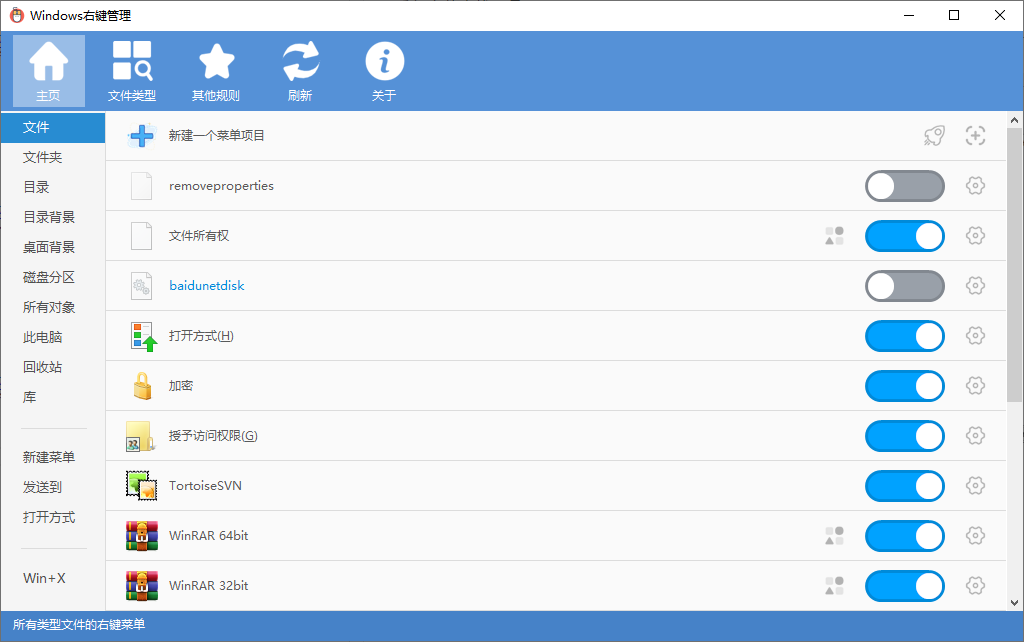Viewport: 1024px width, 642px height.
Task: Go to the 主页 home tab
Action: [x=48, y=70]
